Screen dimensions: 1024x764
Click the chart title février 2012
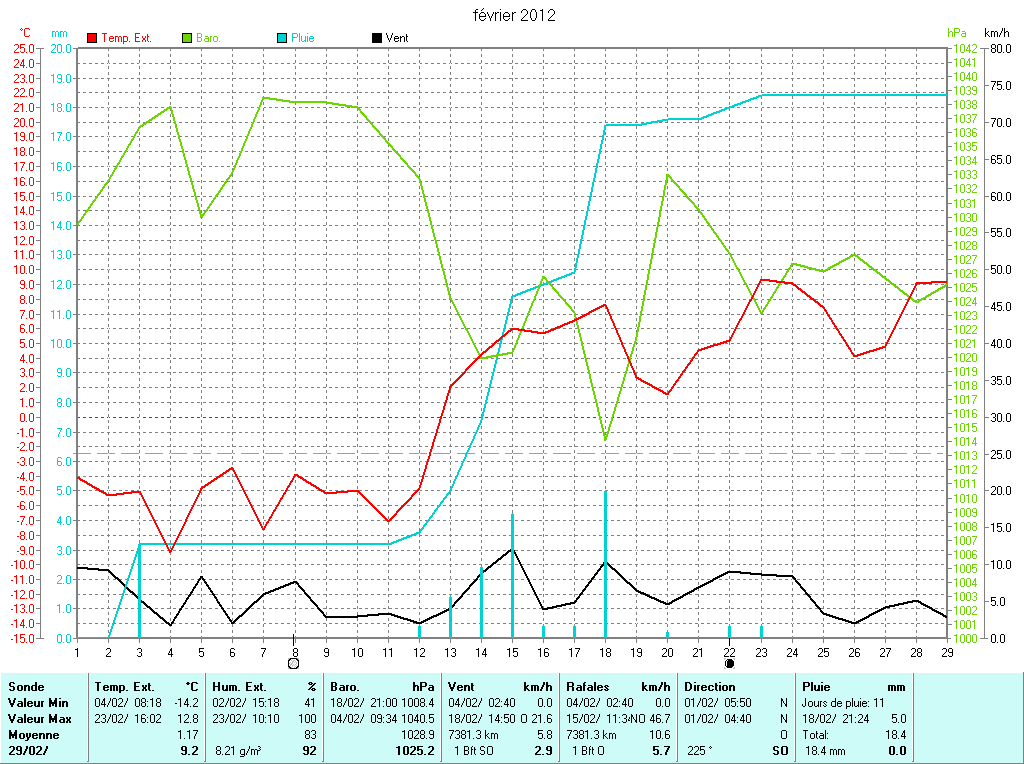pos(514,15)
